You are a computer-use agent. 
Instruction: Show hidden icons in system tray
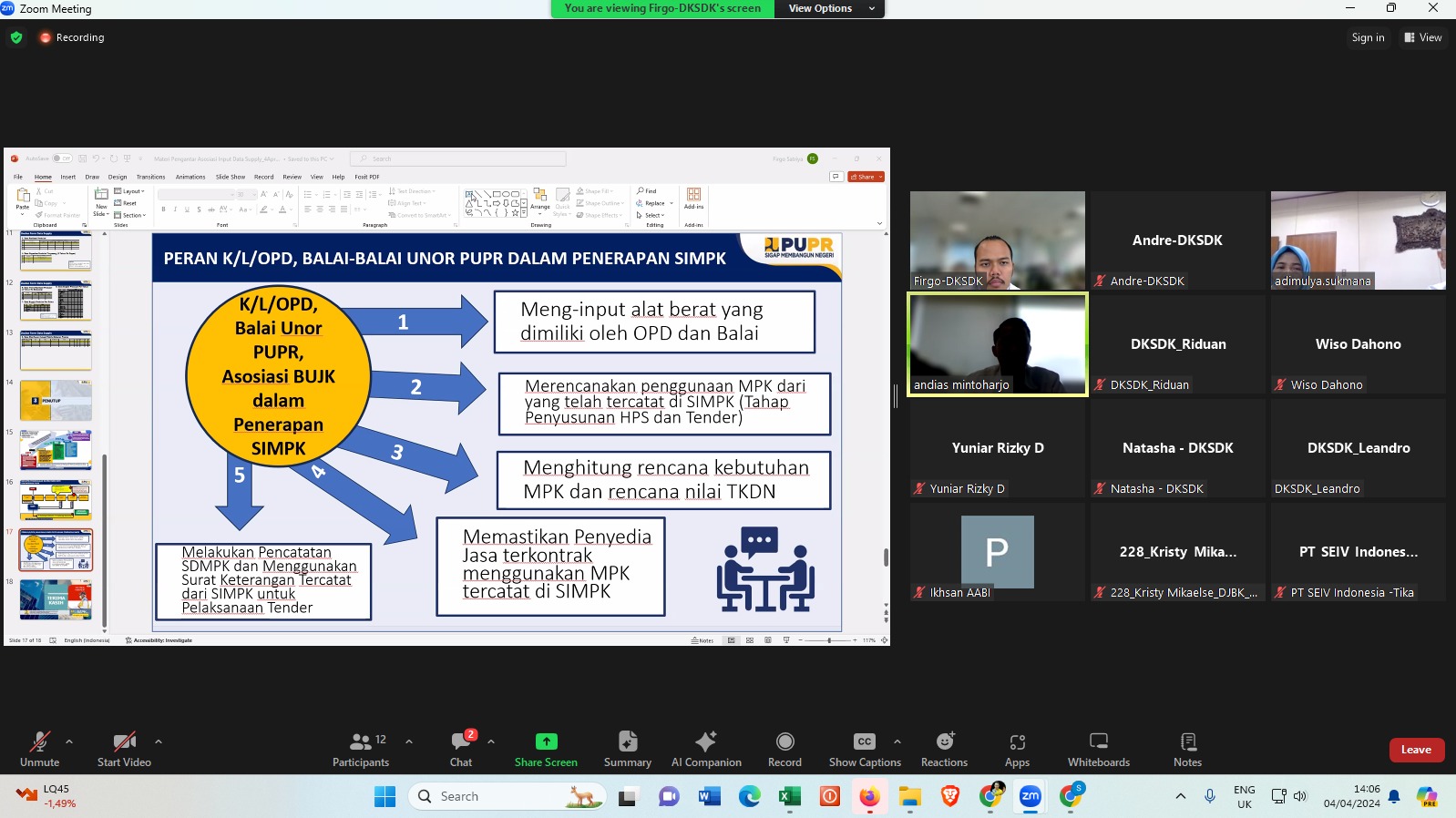(x=1181, y=796)
